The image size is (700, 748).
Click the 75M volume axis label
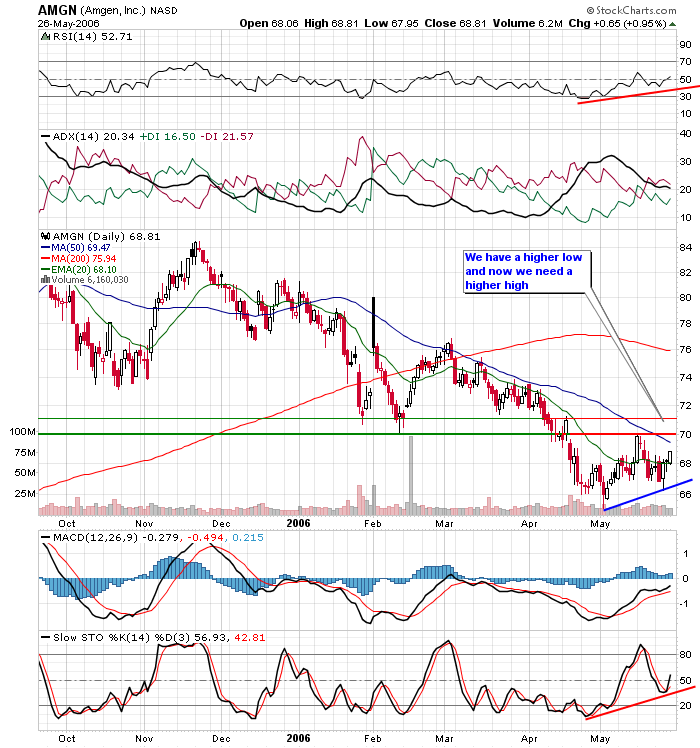[x=25, y=452]
